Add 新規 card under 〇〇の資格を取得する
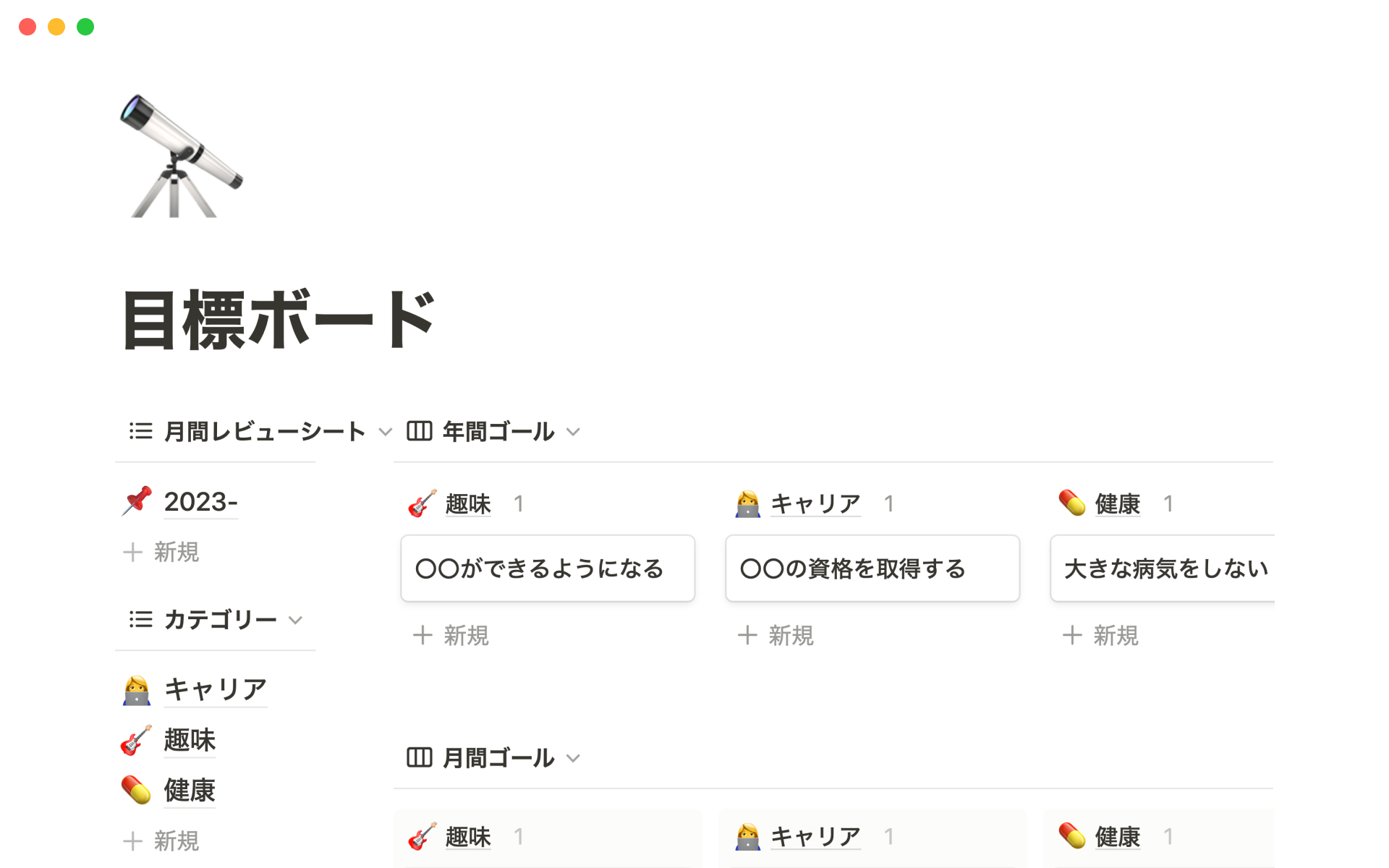The height and width of the screenshot is (868, 1389). tap(776, 636)
